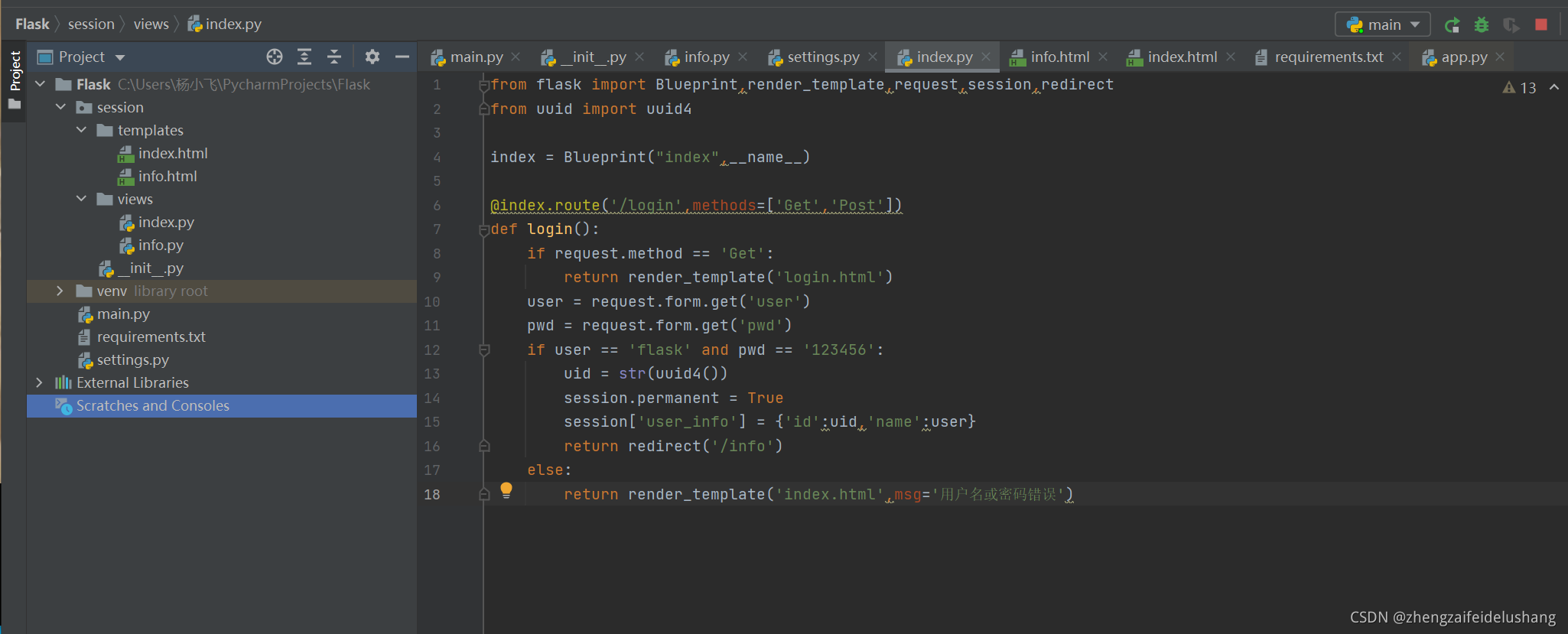This screenshot has width=1568, height=634.
Task: Click the up arrow next to warnings count
Action: 1554,87
